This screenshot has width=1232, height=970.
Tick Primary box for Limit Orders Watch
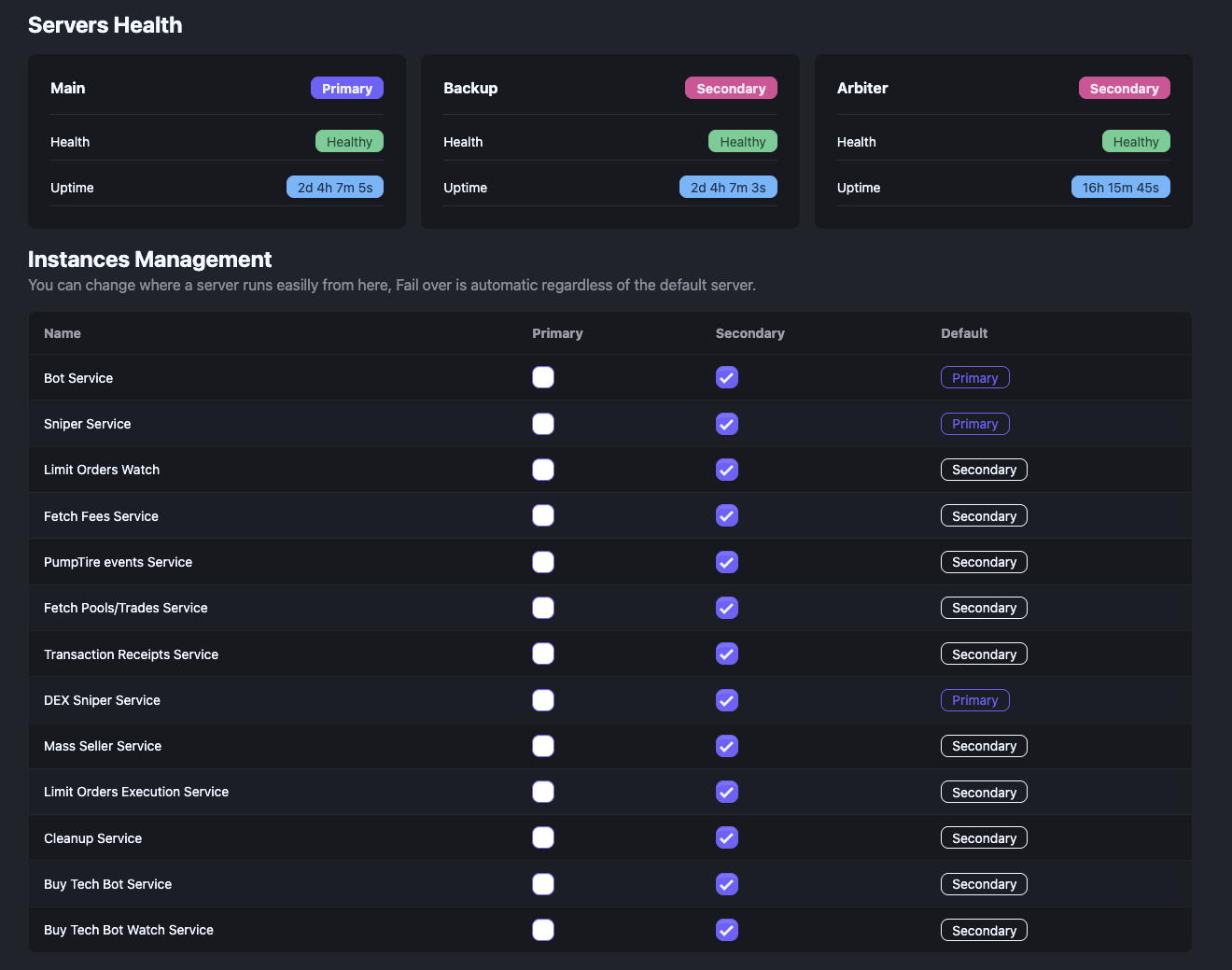click(x=543, y=470)
